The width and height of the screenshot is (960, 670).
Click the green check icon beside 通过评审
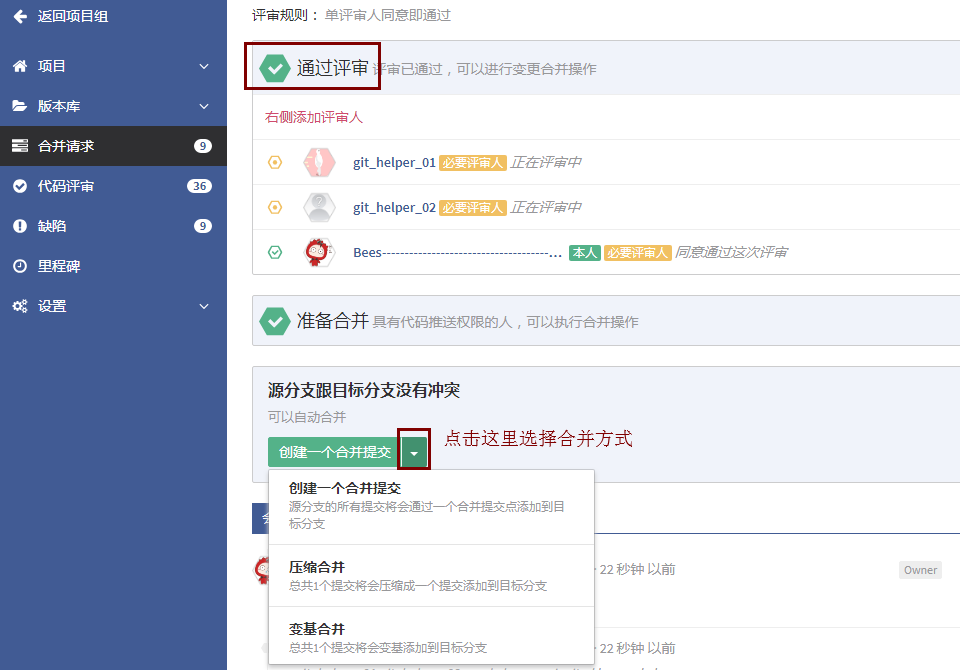click(x=275, y=68)
